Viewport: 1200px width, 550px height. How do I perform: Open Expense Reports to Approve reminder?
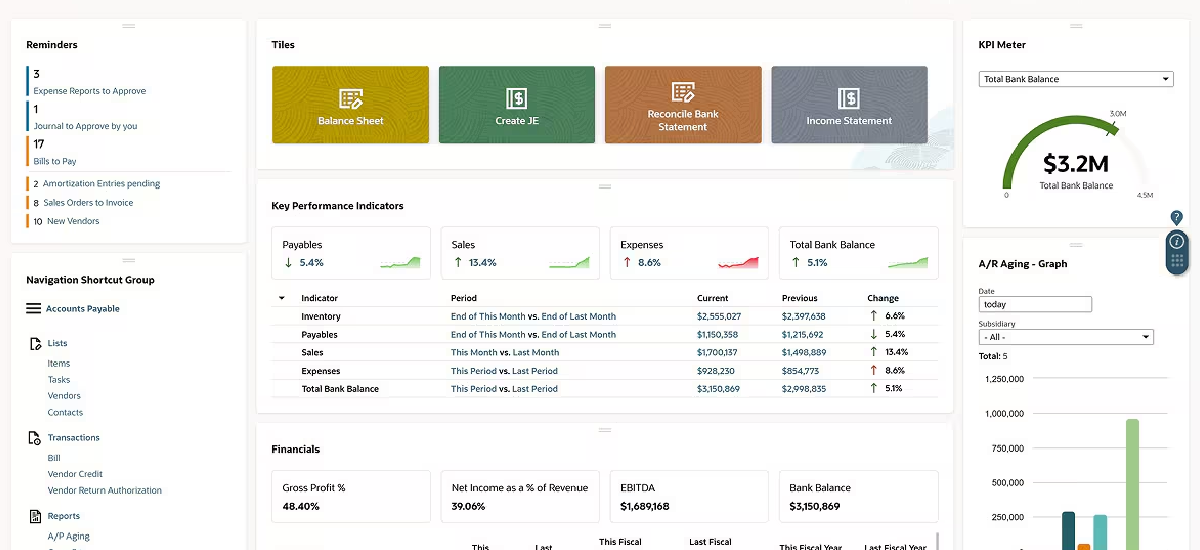click(89, 91)
